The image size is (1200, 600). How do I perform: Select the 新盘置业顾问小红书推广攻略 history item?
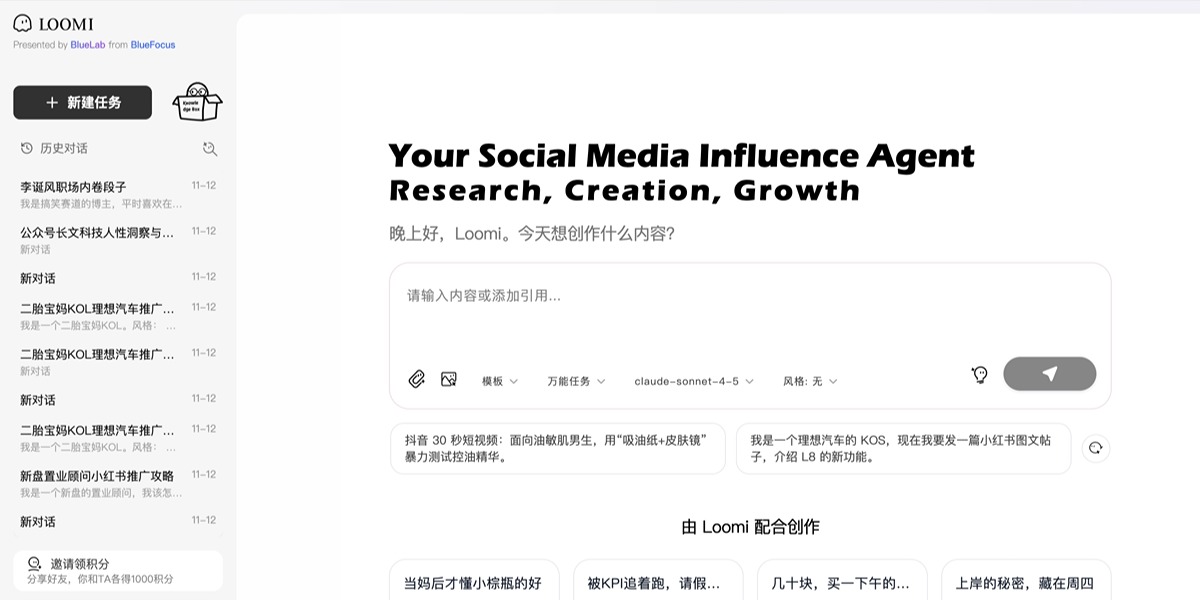[100, 483]
